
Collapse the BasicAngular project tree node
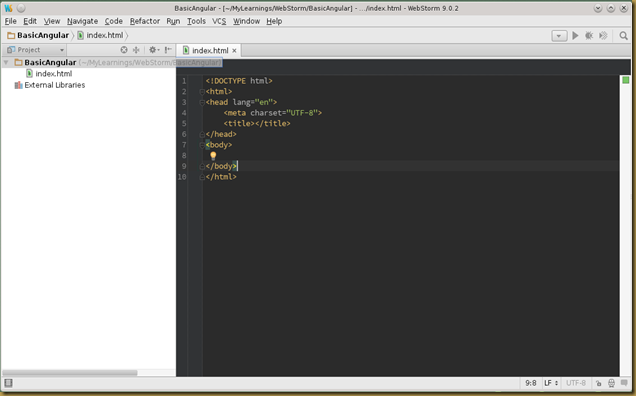[6, 62]
